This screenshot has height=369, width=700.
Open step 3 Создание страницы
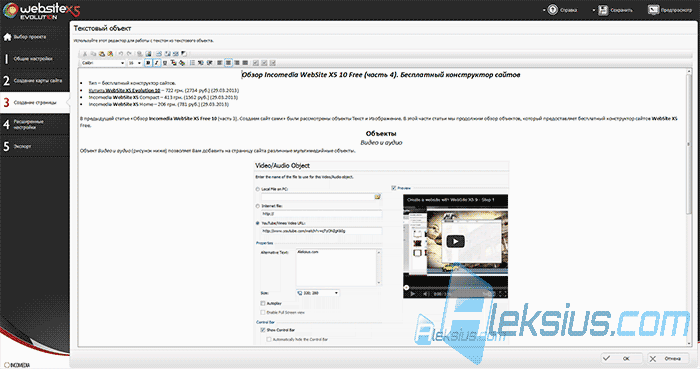click(34, 102)
